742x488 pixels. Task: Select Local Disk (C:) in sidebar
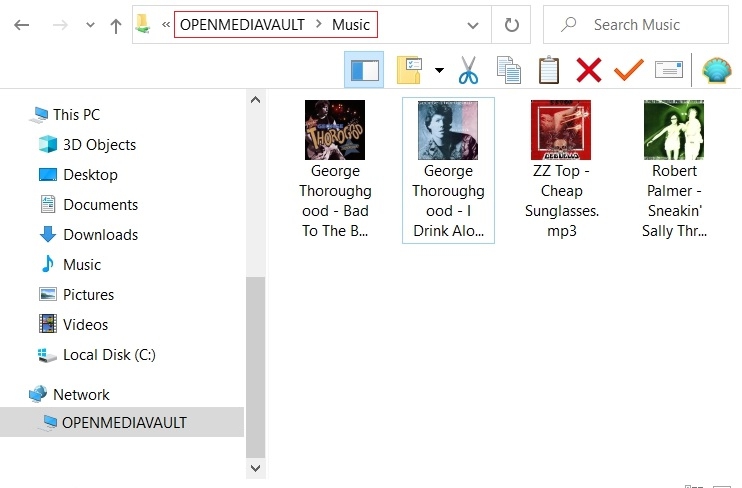tap(108, 354)
